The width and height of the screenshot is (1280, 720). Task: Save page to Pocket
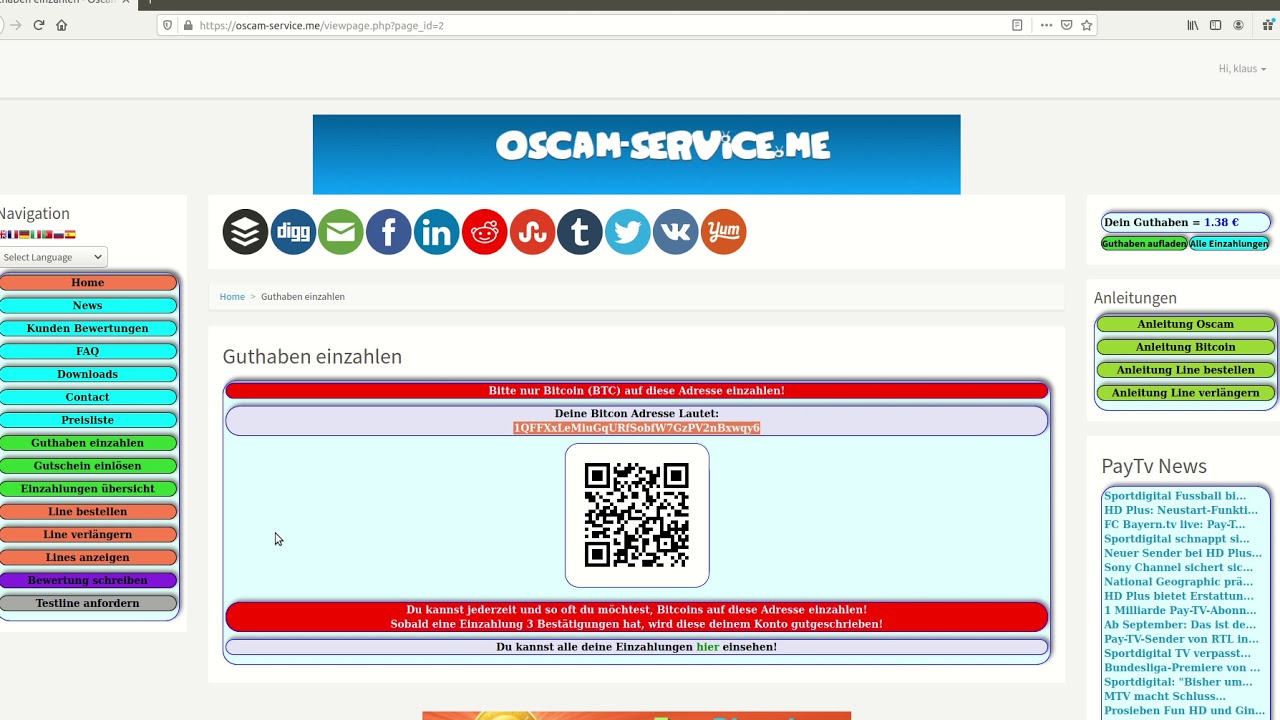click(1066, 25)
